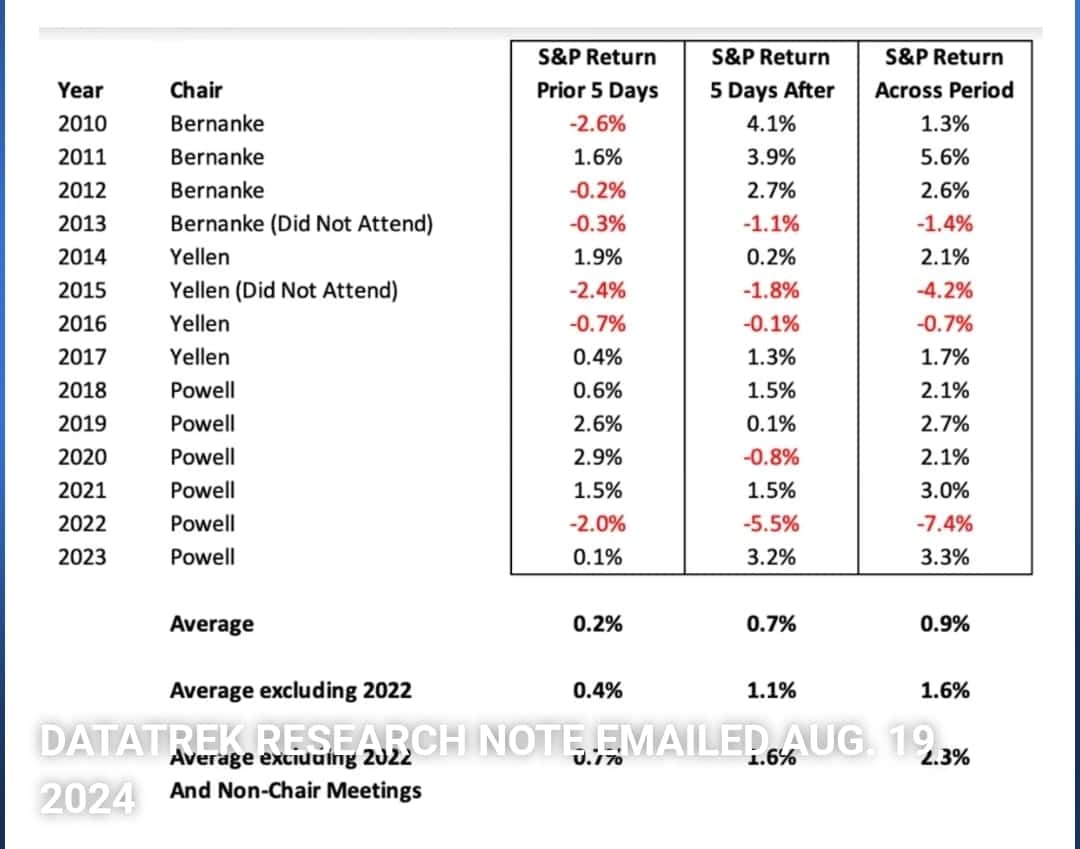Select the 2.9% prior-5-days value for 2020
Screen dimensions: 1080x849
[x=597, y=457]
